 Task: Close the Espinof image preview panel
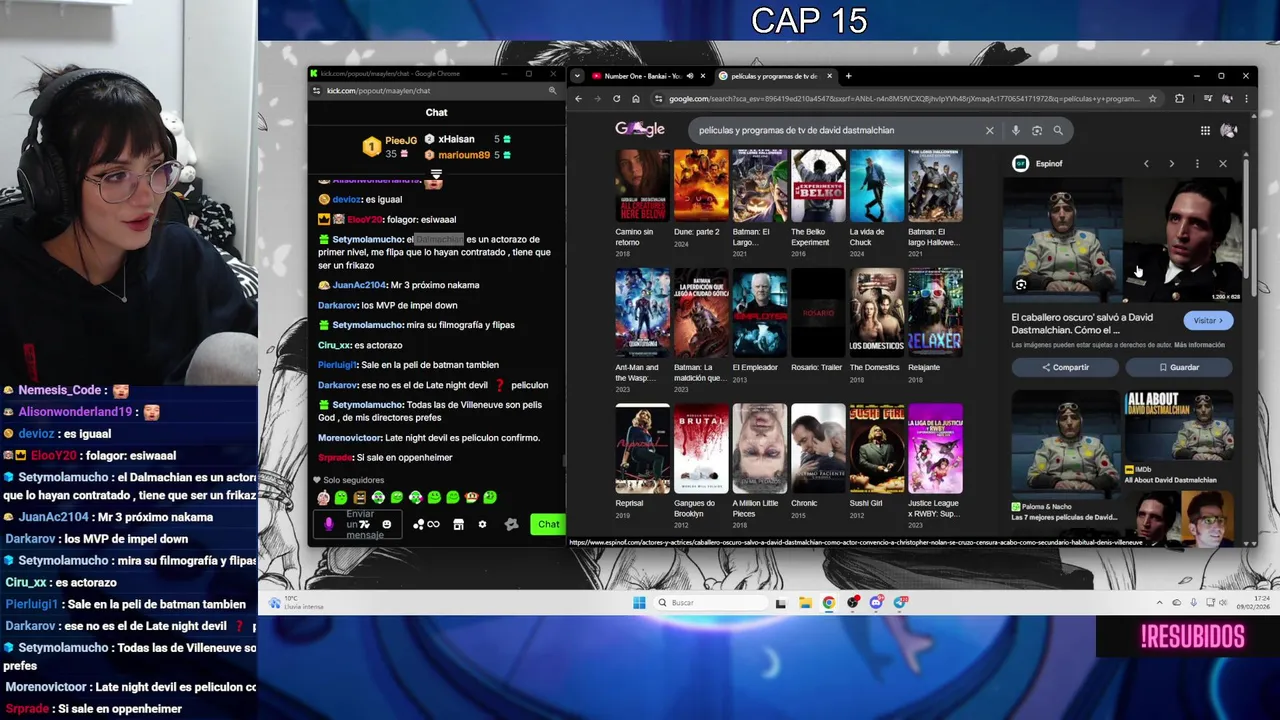[1222, 164]
